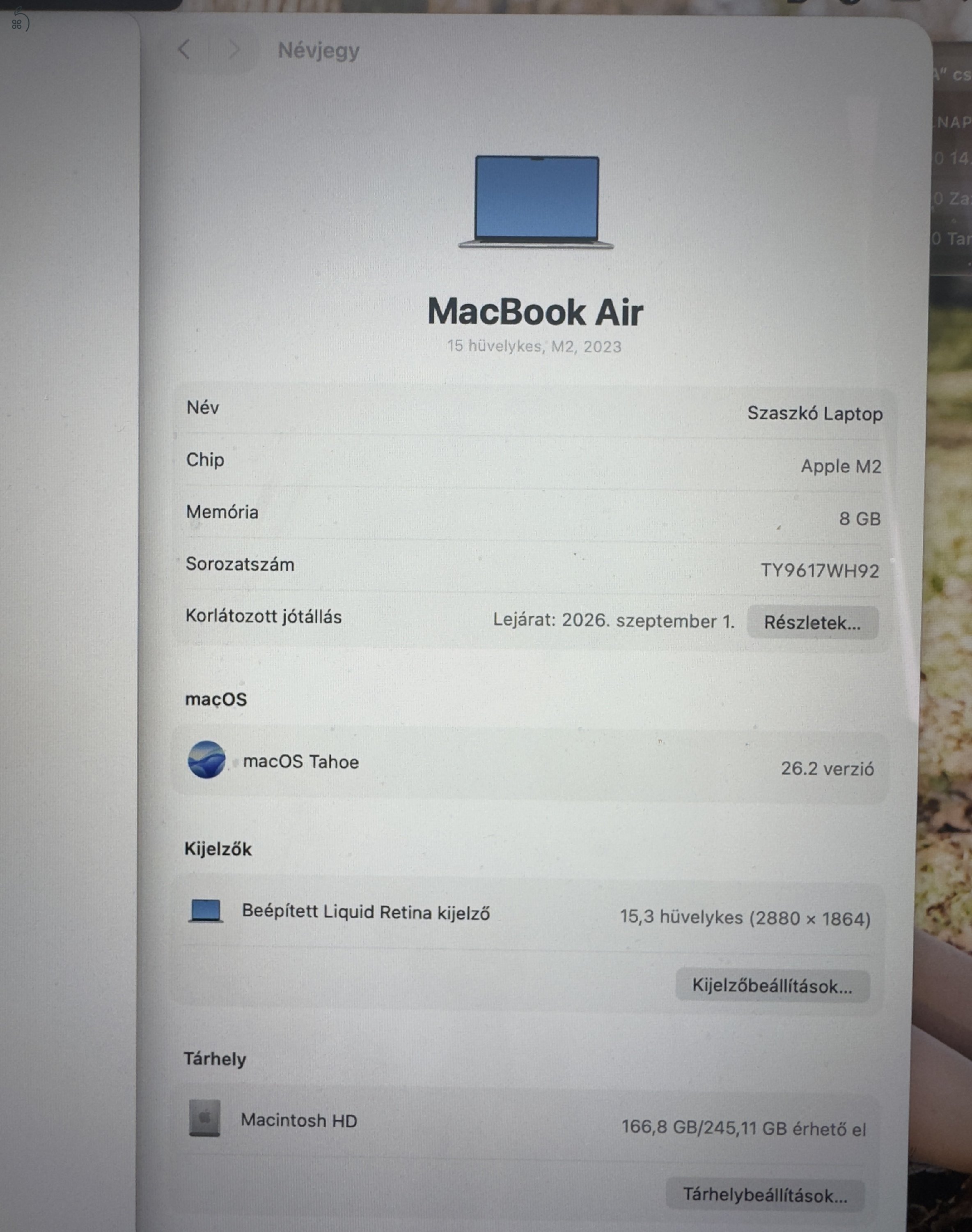Go back with the left chevron
Screen dimensions: 972x1232
tap(184, 50)
